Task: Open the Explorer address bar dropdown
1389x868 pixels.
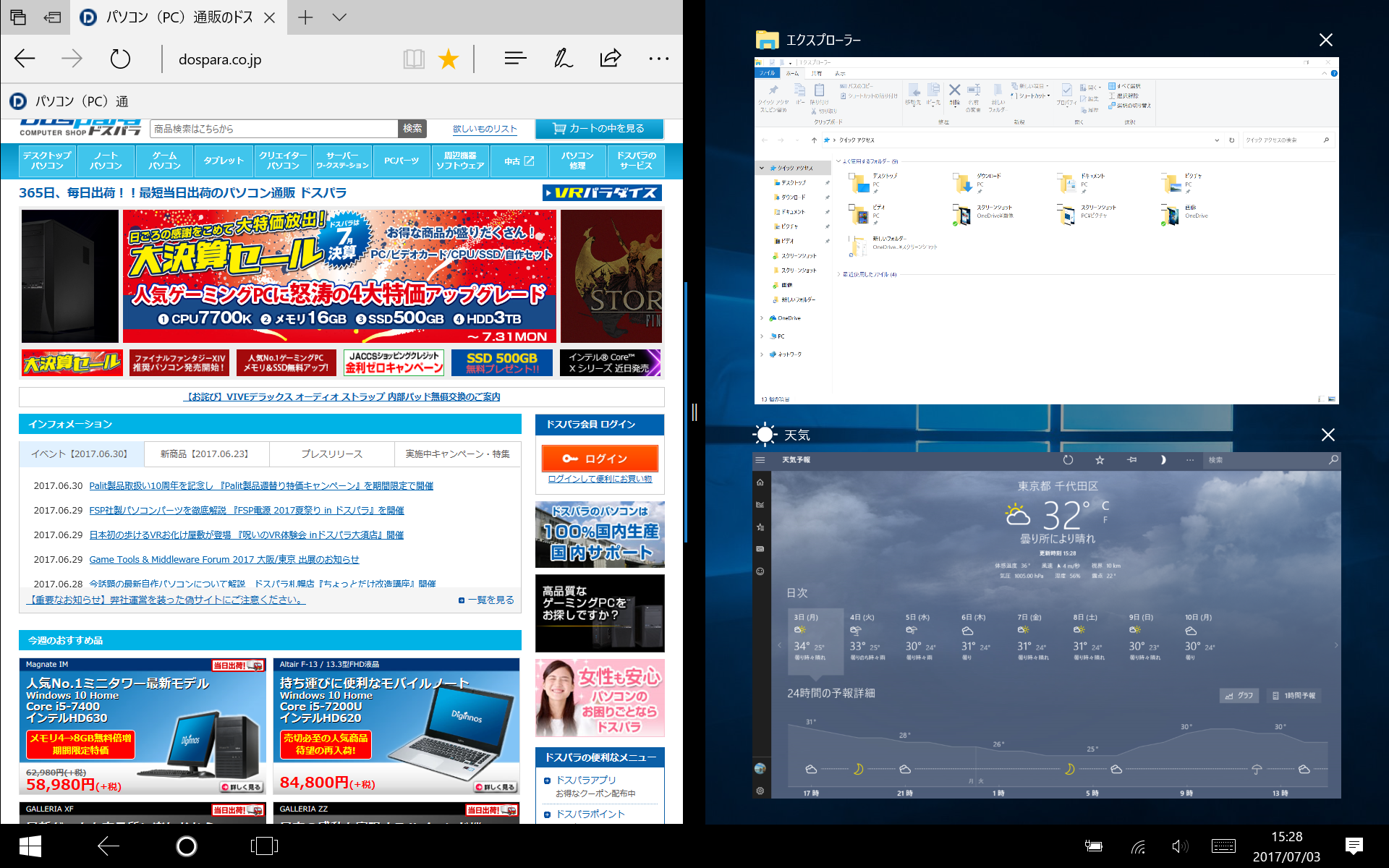Action: click(1218, 140)
